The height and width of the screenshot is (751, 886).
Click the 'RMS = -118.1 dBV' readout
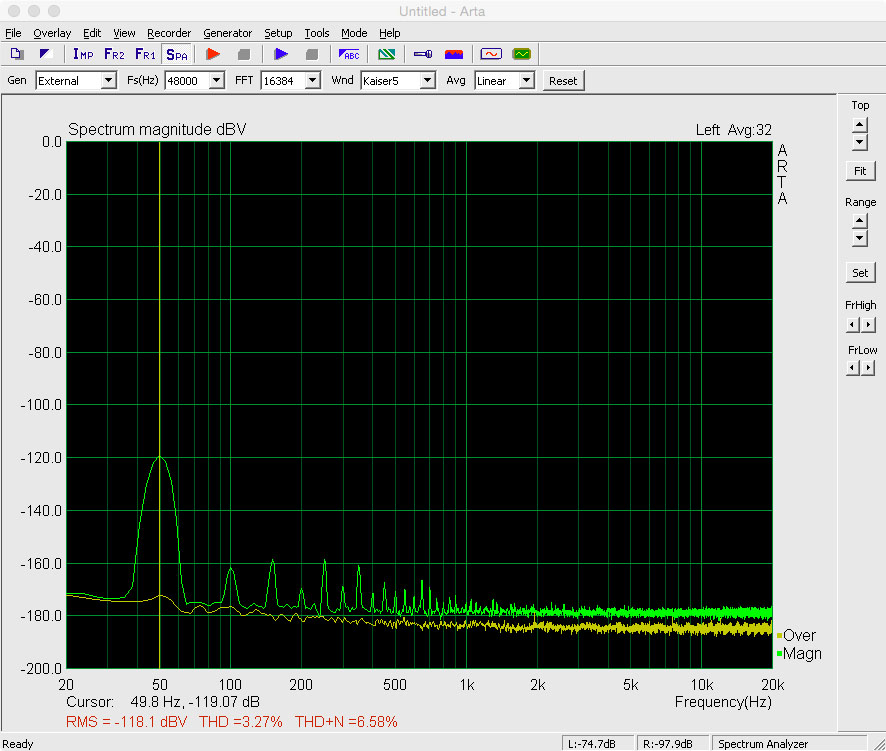click(x=127, y=722)
